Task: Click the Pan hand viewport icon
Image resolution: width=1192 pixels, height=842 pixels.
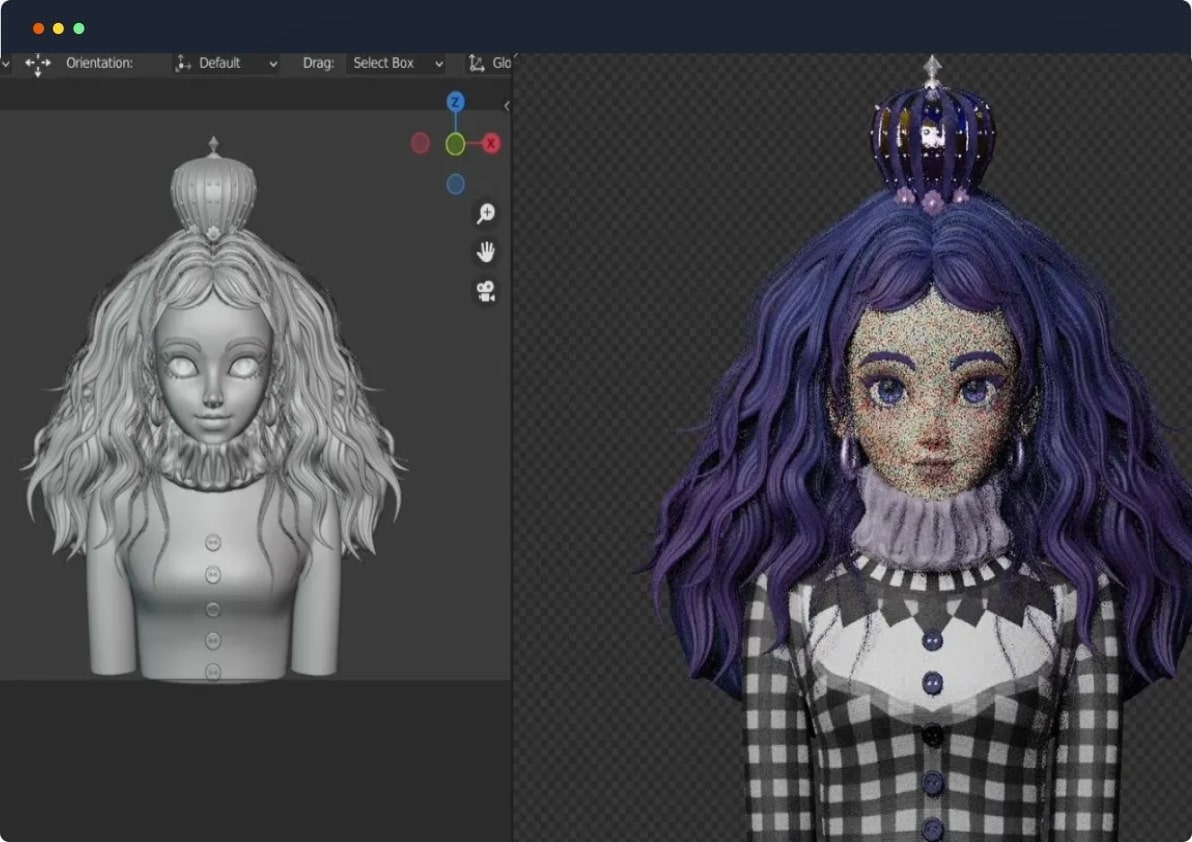Action: coord(486,252)
